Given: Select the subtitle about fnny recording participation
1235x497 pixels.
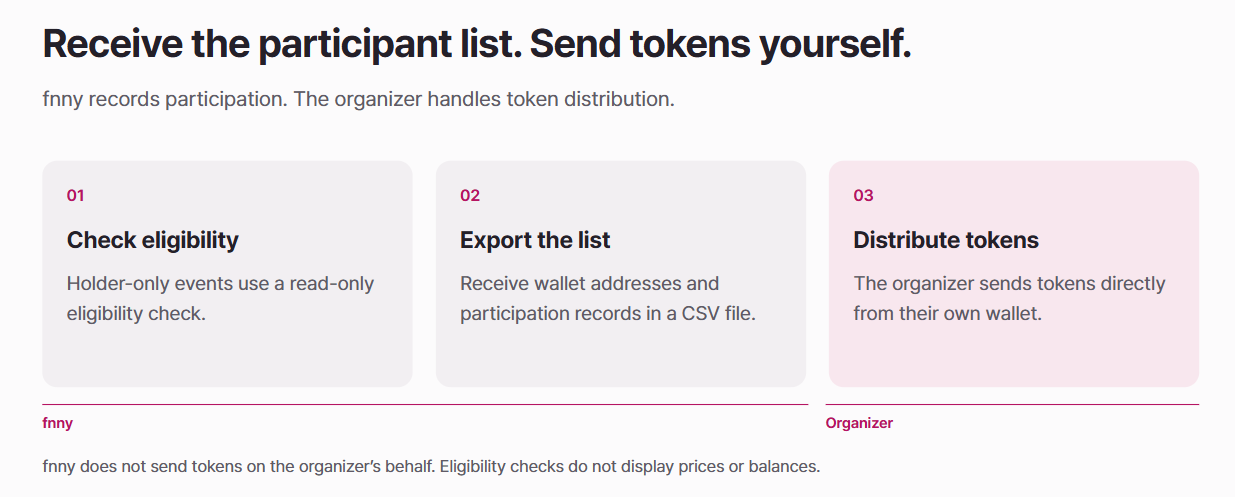Looking at the screenshot, I should (x=359, y=100).
